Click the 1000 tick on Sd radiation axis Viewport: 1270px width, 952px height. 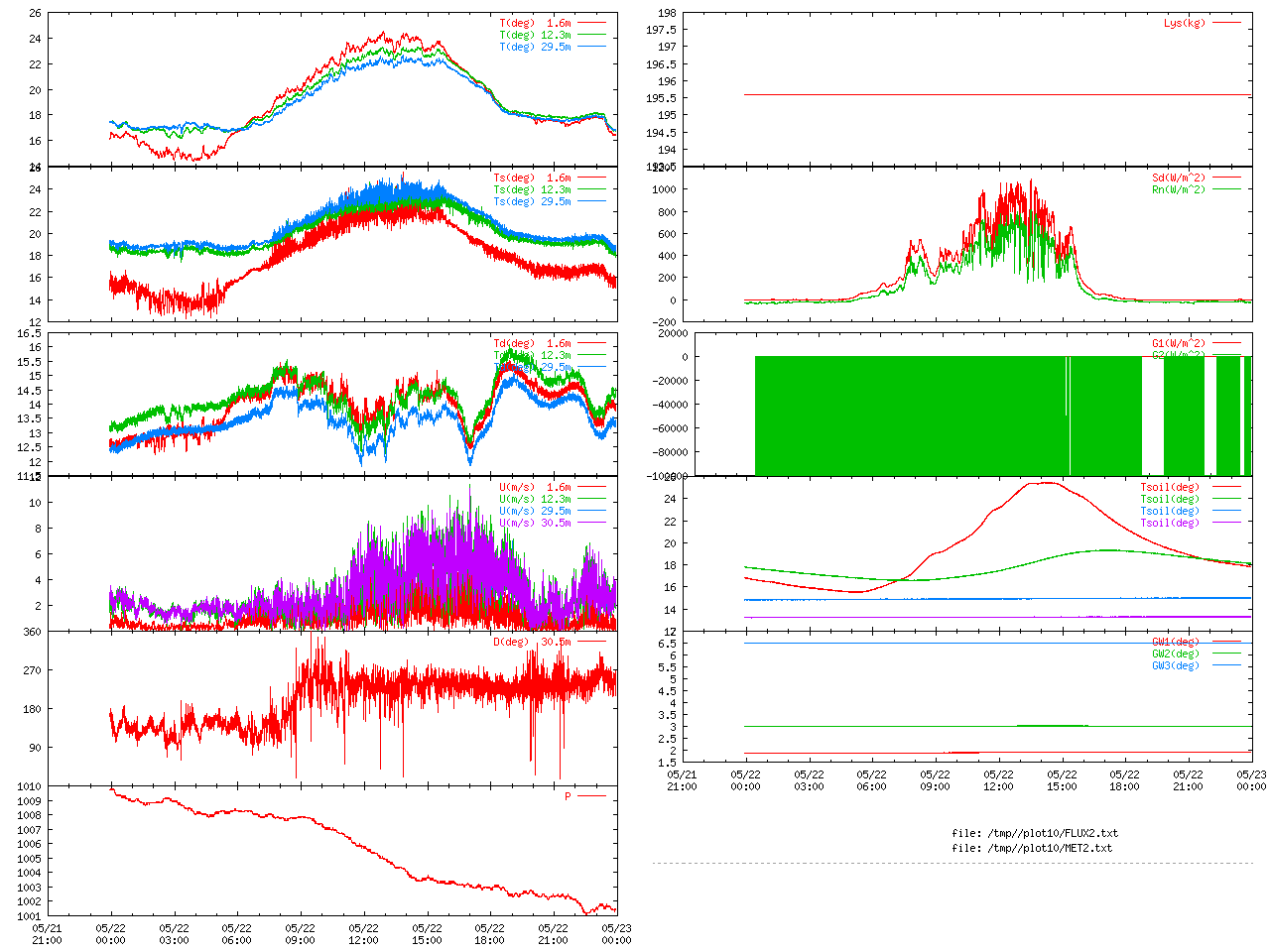(665, 190)
